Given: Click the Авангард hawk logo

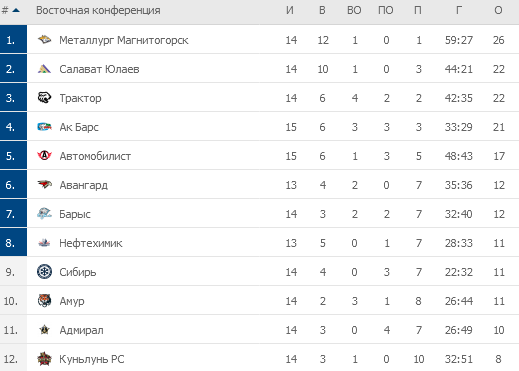Looking at the screenshot, I should [44, 184].
